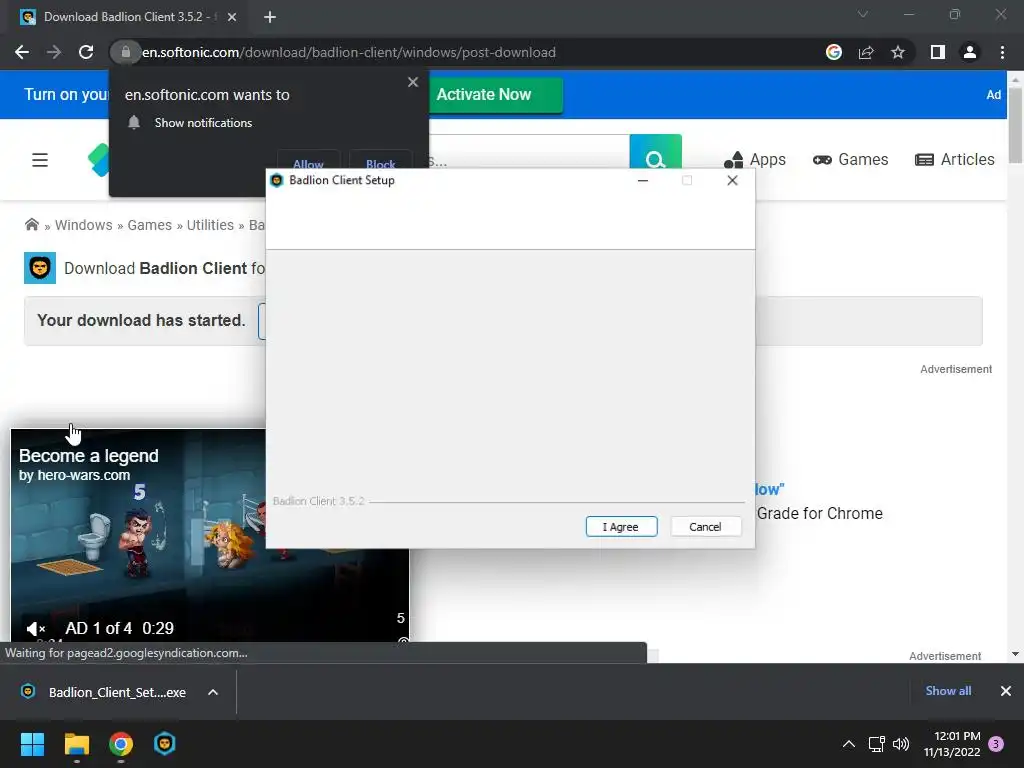Image resolution: width=1024 pixels, height=768 pixels.
Task: Open the Chrome profile menu
Action: point(970,52)
